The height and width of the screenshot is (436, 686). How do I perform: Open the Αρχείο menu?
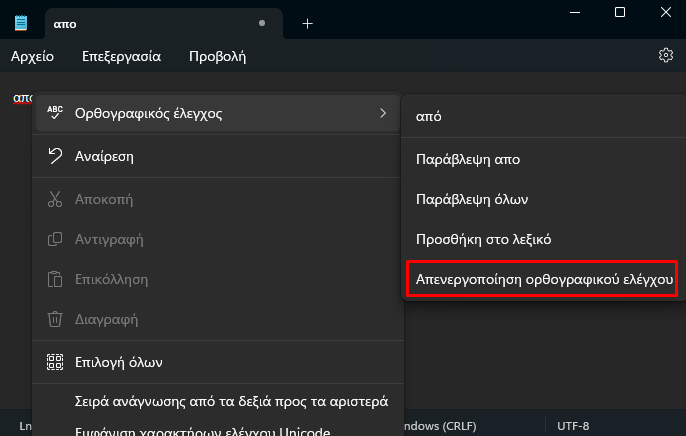pyautogui.click(x=32, y=56)
